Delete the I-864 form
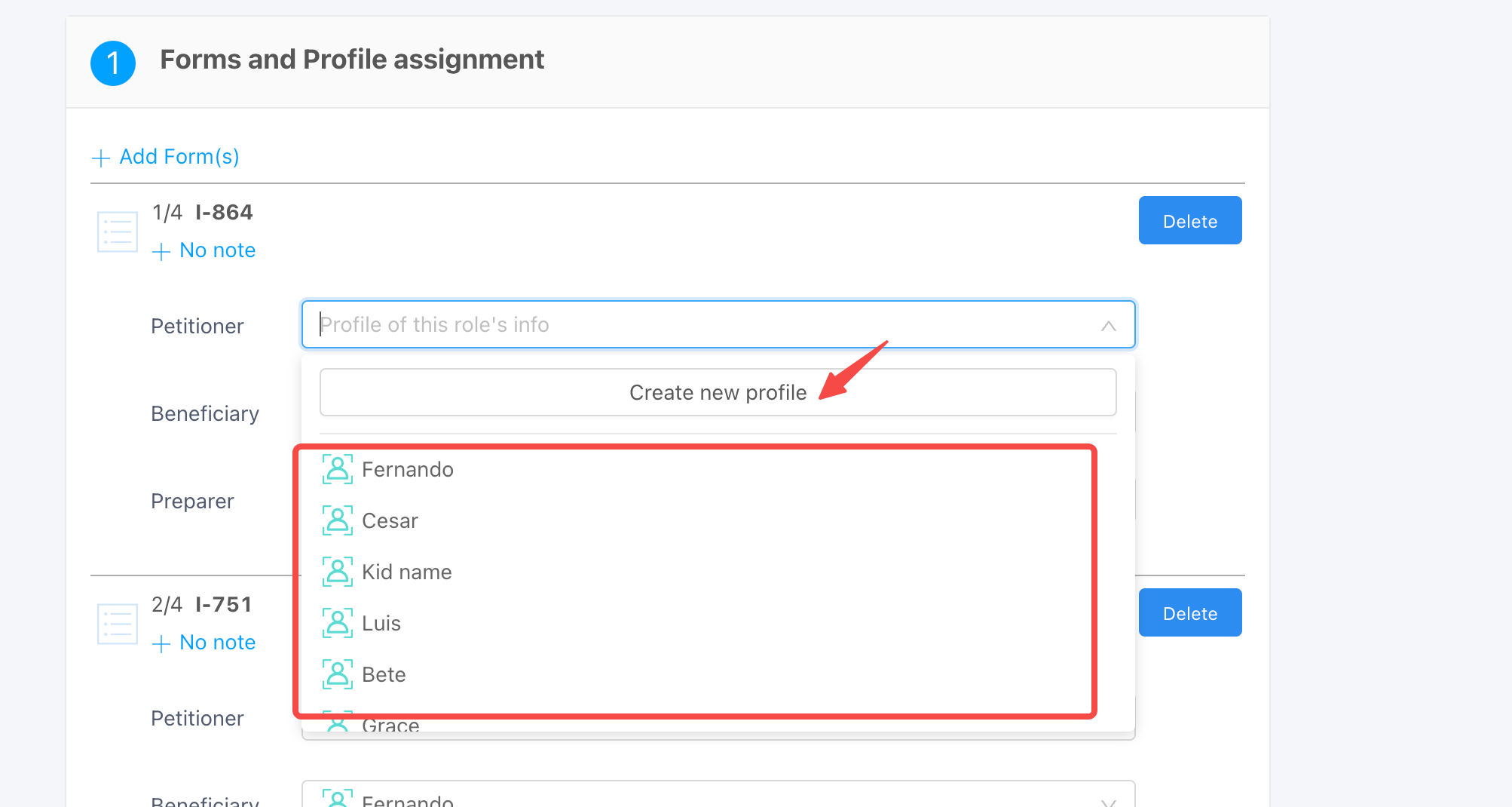The width and height of the screenshot is (1512, 807). [1189, 221]
